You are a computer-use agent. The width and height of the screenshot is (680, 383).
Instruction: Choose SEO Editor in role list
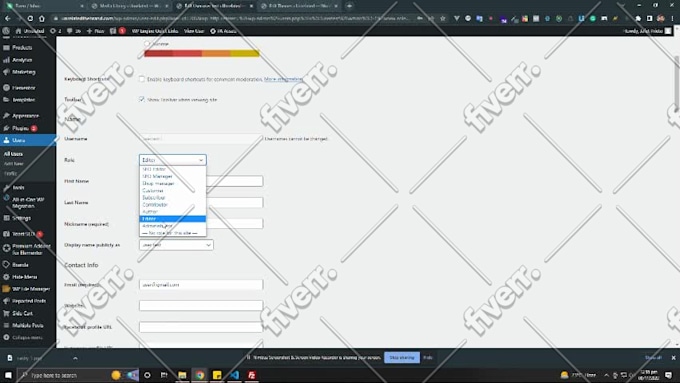(x=173, y=169)
